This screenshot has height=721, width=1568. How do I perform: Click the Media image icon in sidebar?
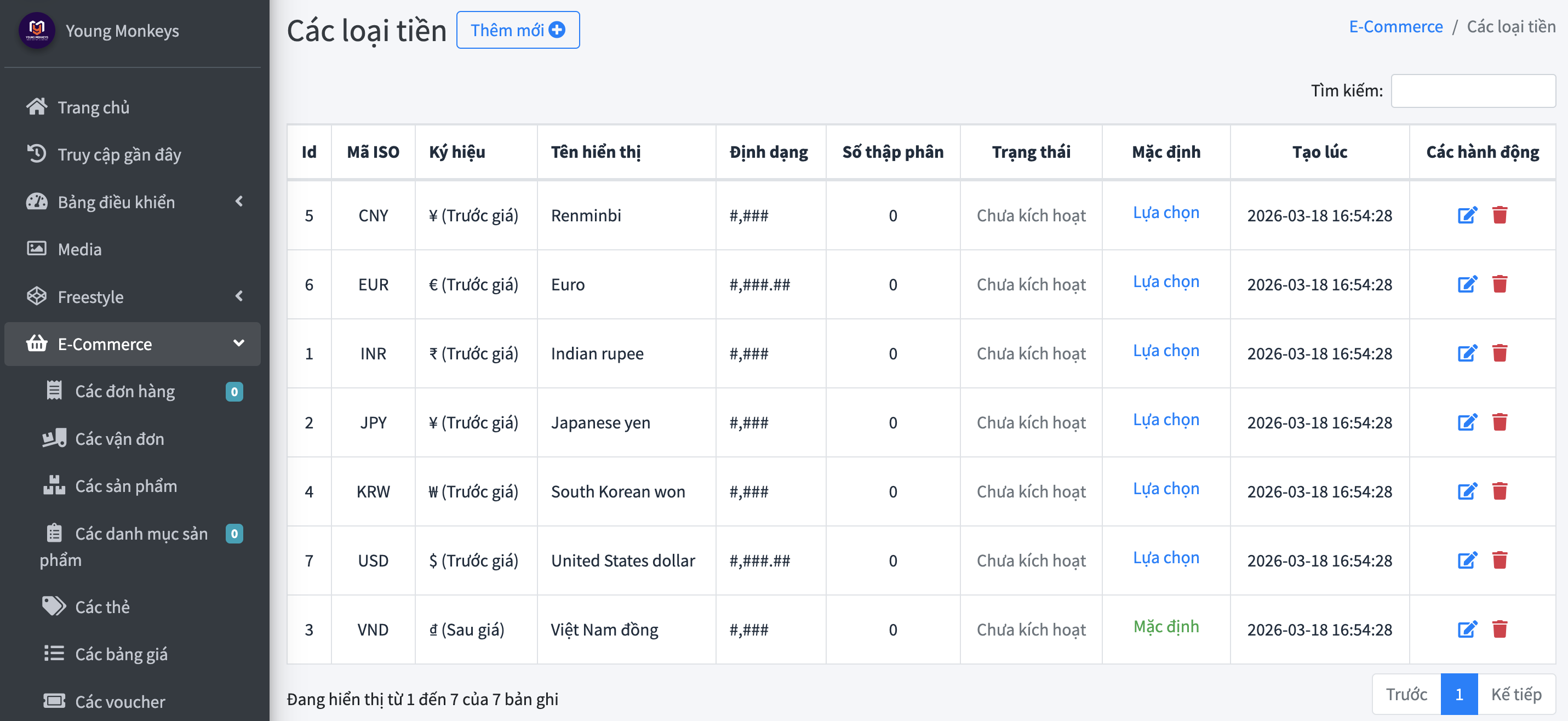pos(37,248)
